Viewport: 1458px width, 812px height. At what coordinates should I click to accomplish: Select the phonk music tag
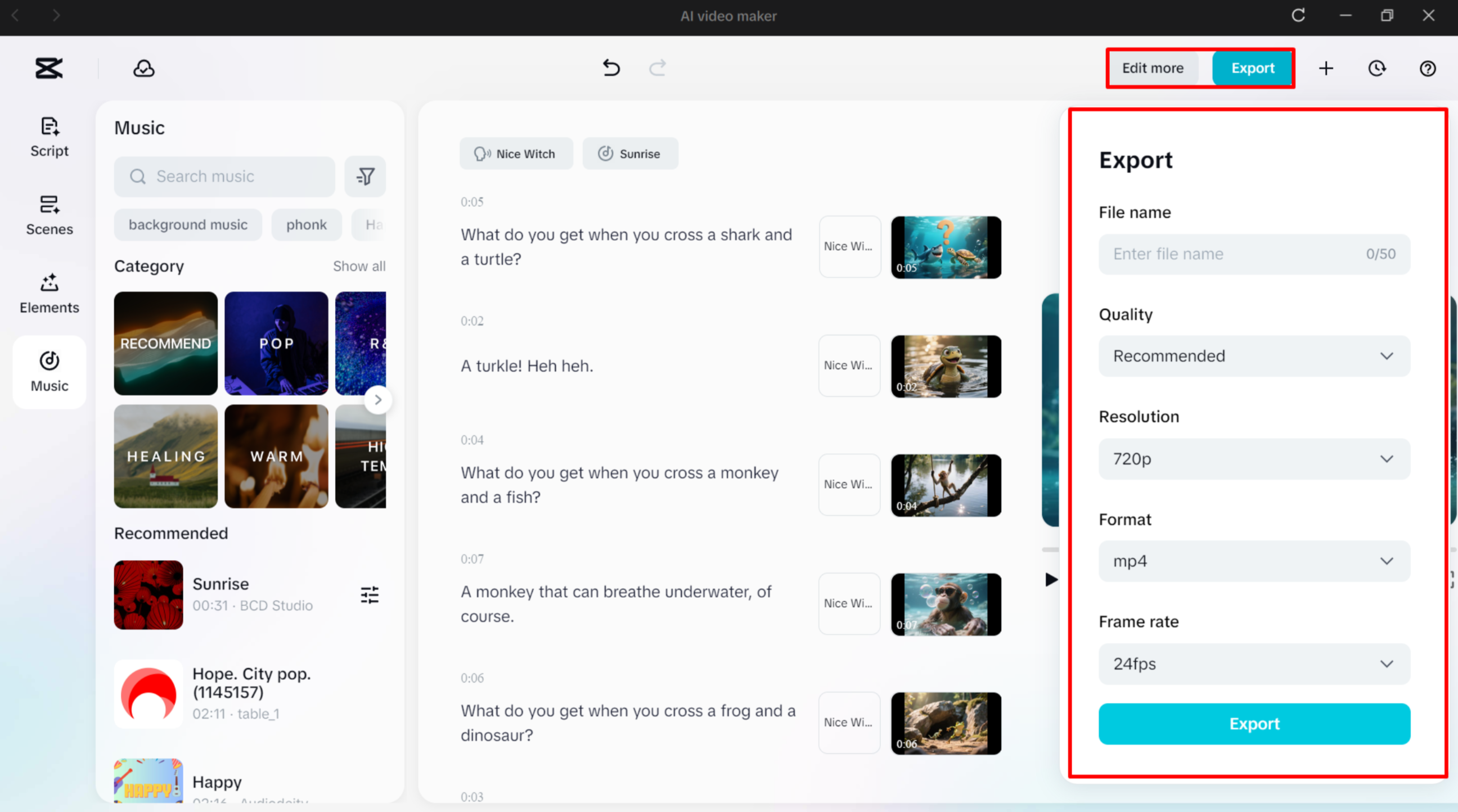click(x=306, y=224)
